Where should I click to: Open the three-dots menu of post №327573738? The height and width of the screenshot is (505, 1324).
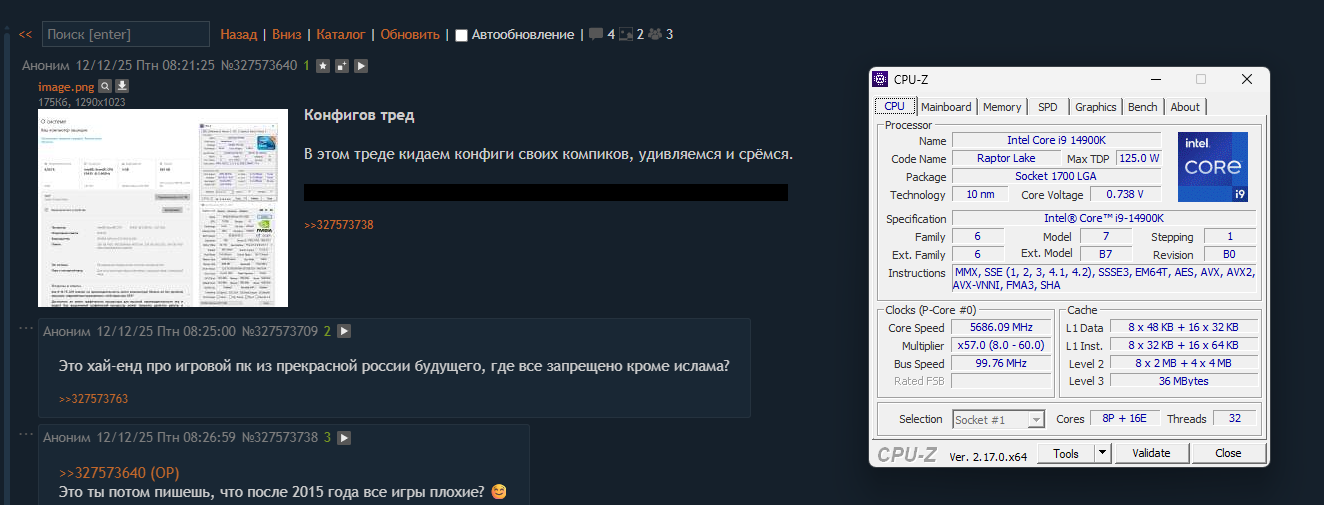click(27, 434)
